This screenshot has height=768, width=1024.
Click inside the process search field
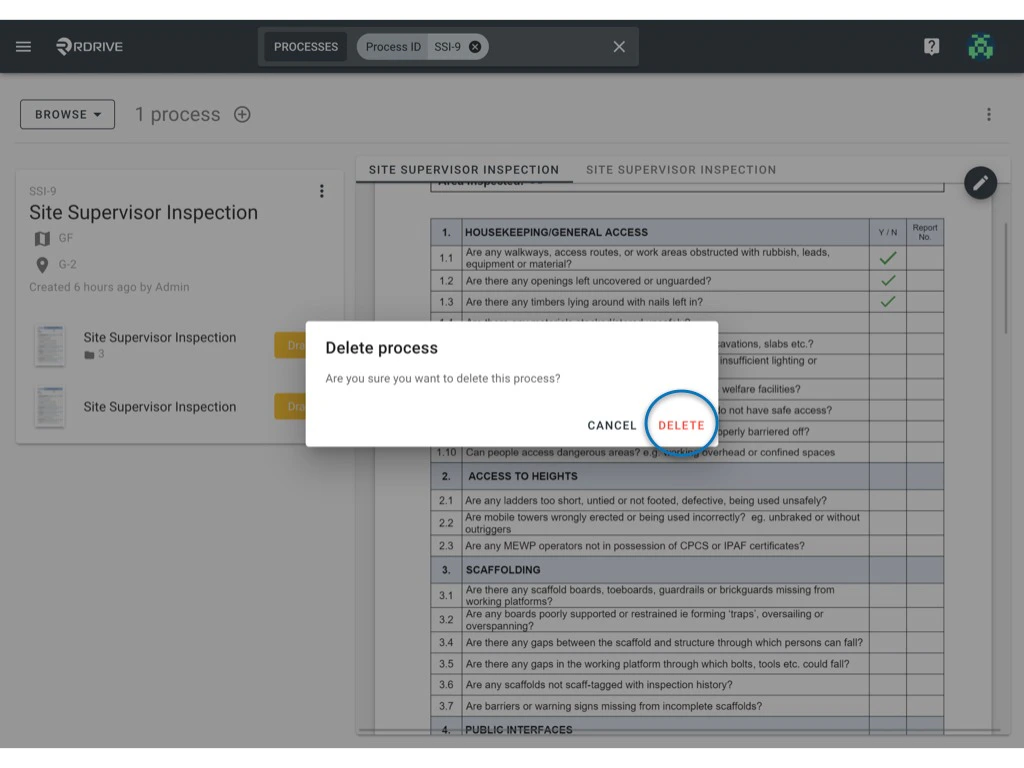[x=545, y=46]
